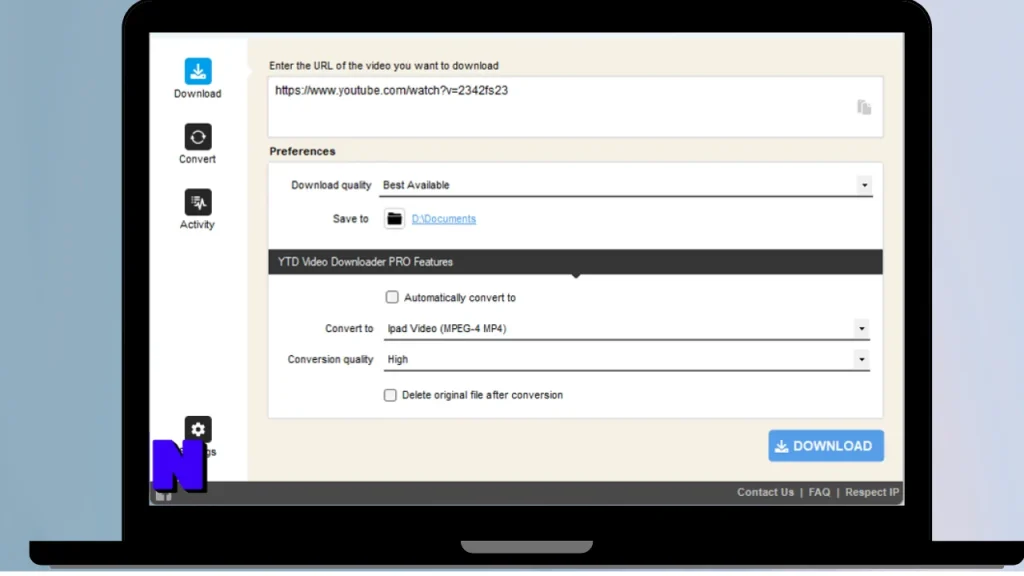Open the Convert to format dropdown
The height and width of the screenshot is (576, 1024).
click(x=861, y=328)
